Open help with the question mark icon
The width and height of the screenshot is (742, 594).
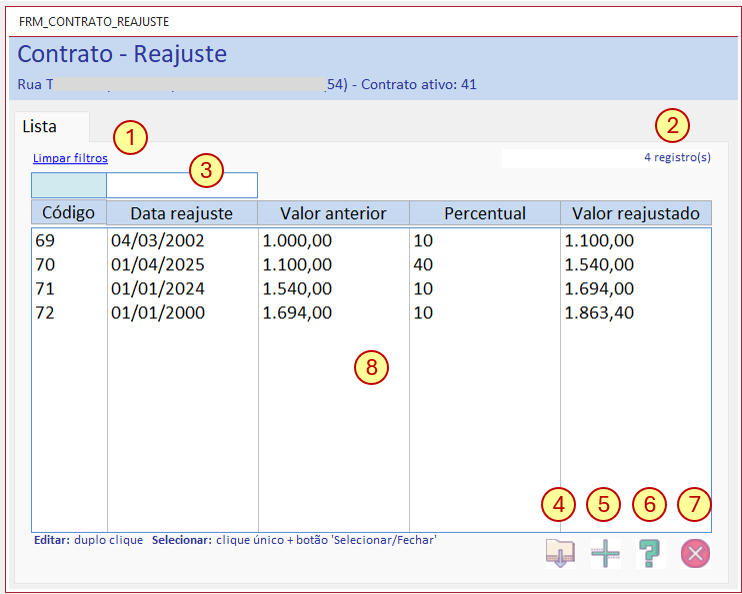(650, 553)
